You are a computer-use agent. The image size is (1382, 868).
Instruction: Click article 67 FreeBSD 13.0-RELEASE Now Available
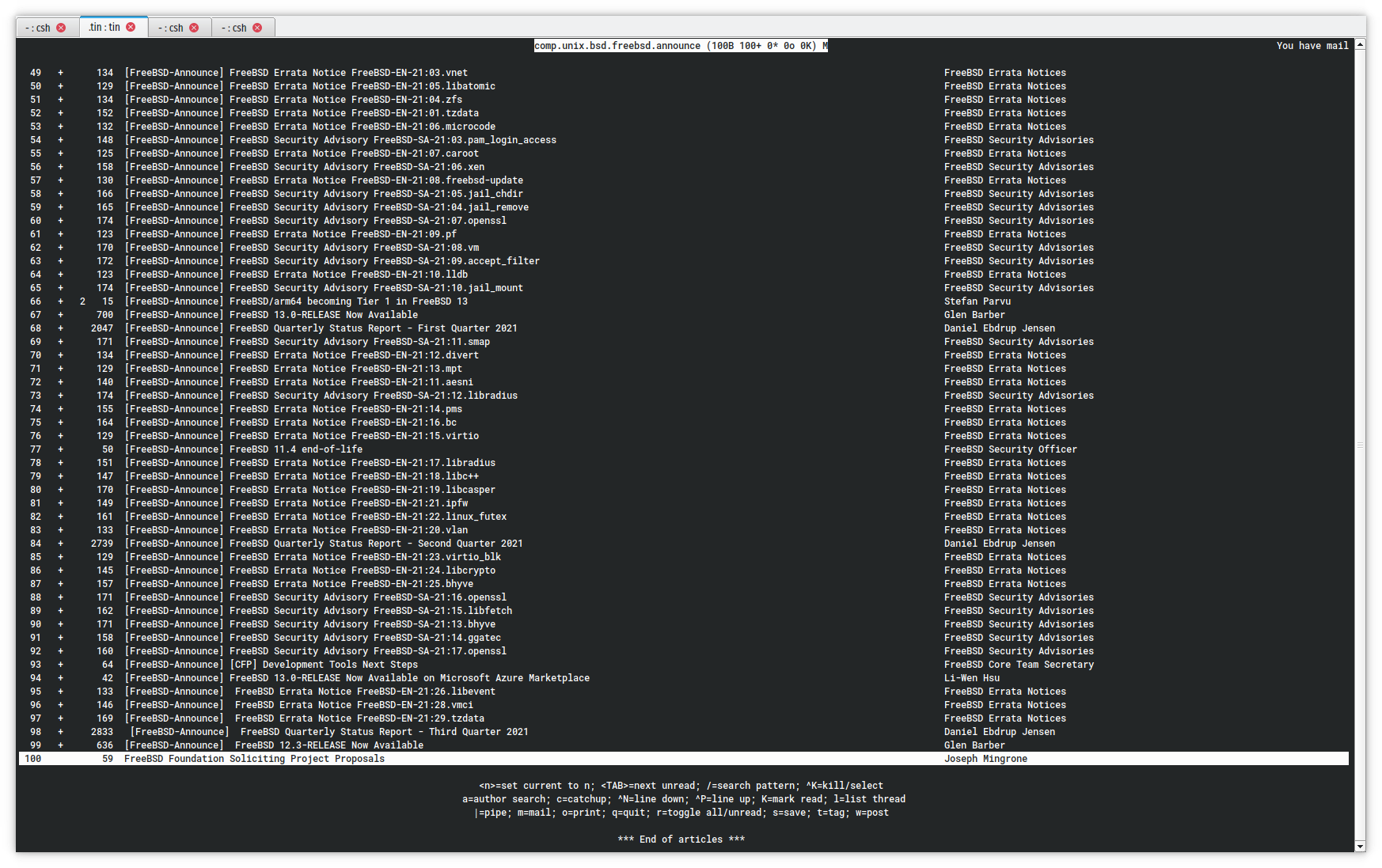[x=323, y=315]
